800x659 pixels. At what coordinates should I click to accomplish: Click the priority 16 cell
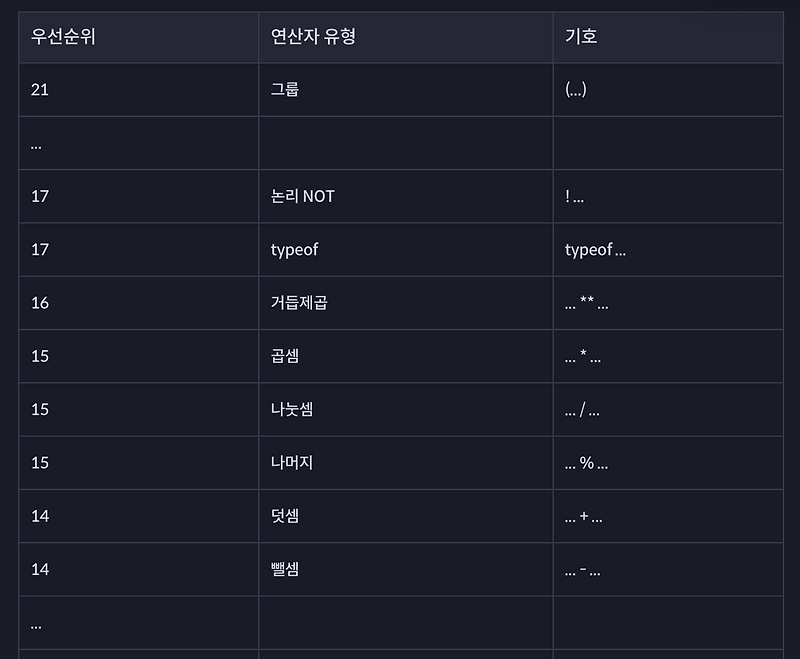click(x=138, y=303)
